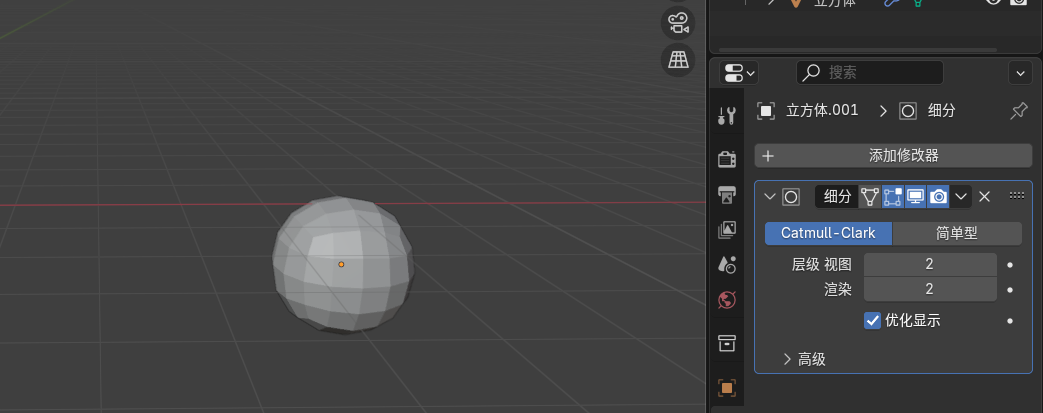Toggle modifier display in render

click(938, 197)
